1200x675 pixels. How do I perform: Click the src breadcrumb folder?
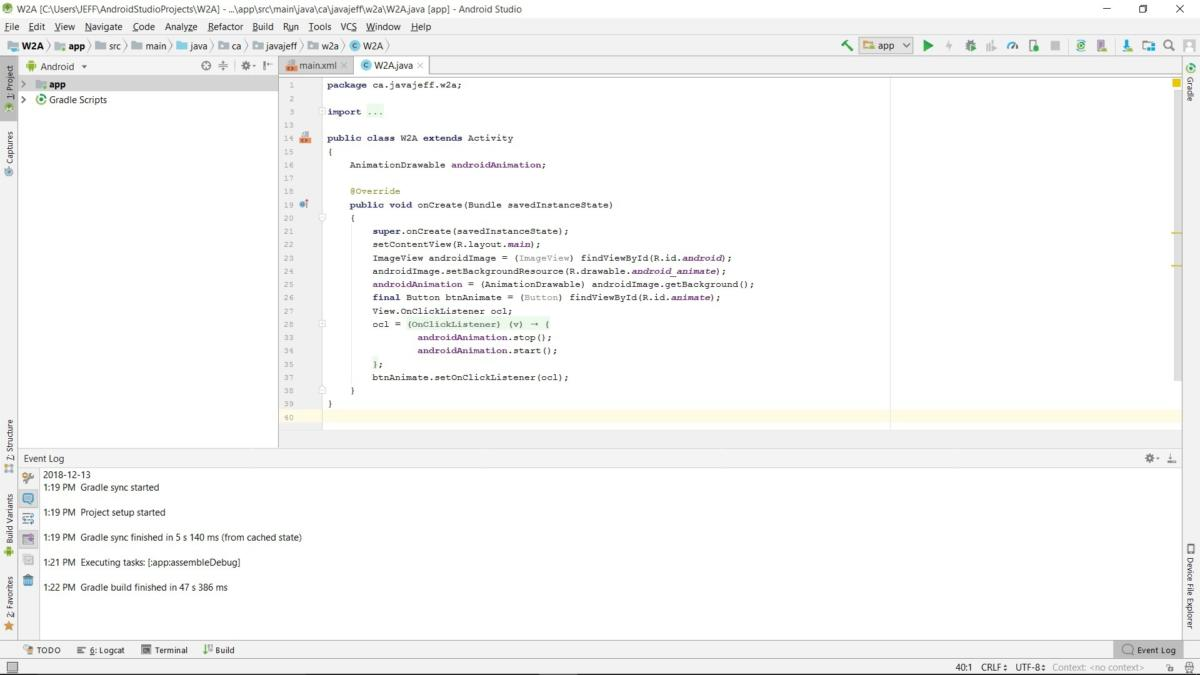click(107, 46)
